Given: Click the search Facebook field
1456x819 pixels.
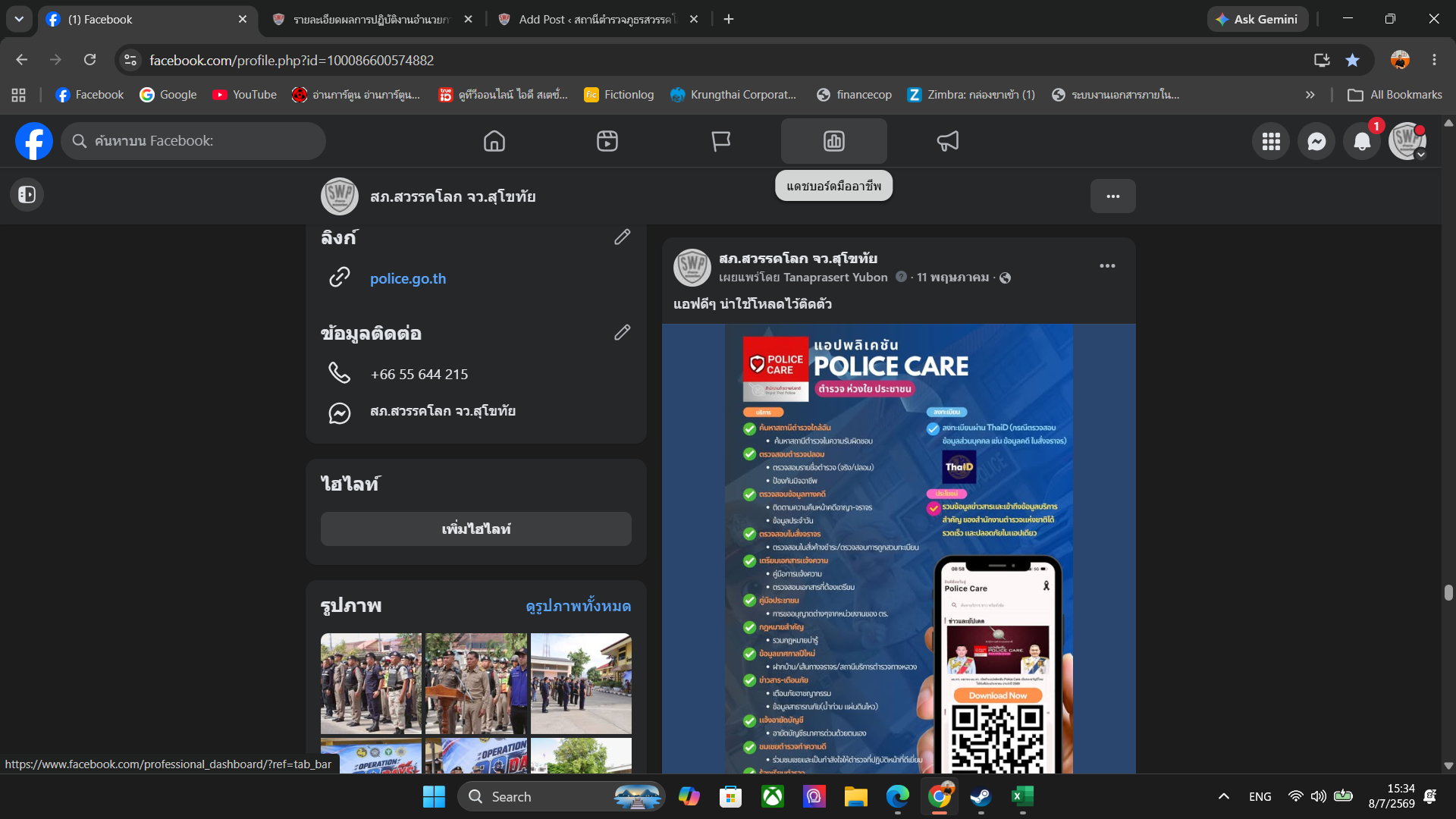Looking at the screenshot, I should [x=193, y=141].
